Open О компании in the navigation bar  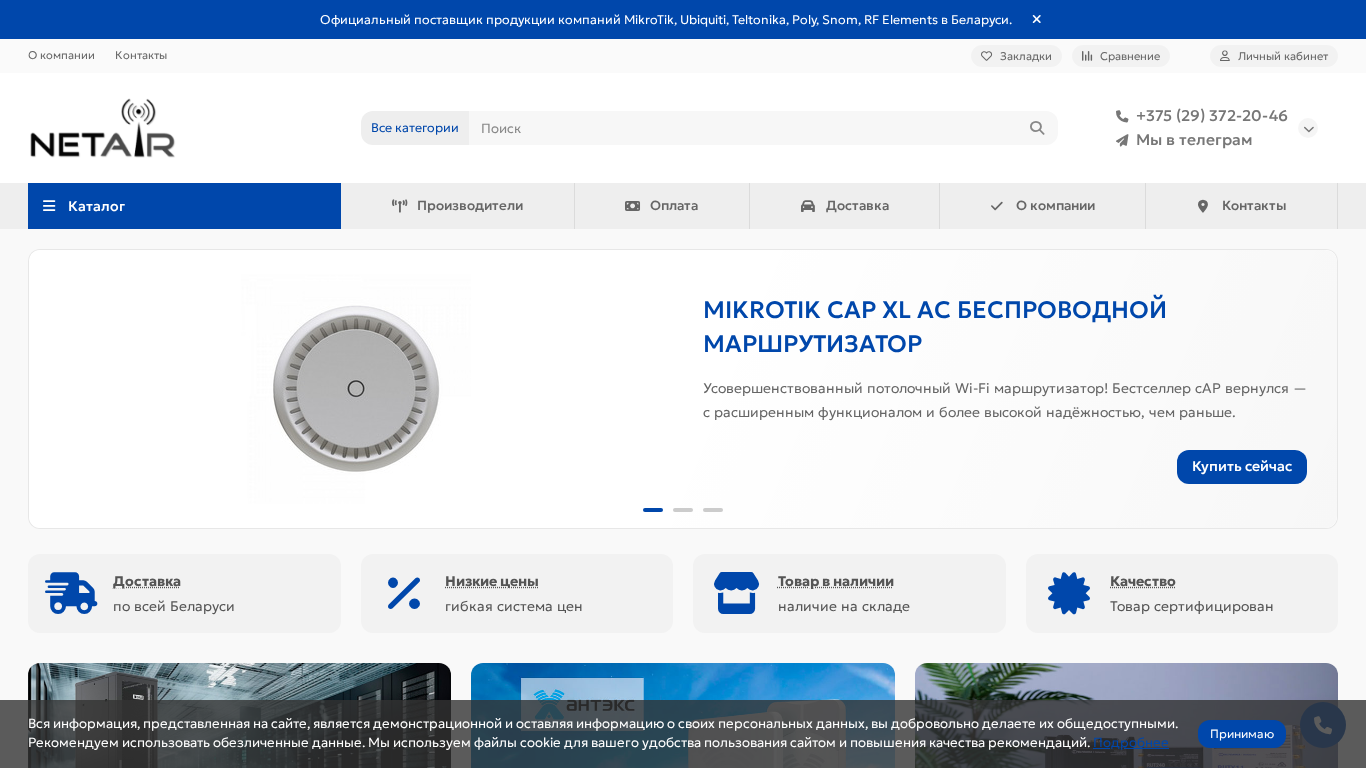click(x=1043, y=206)
